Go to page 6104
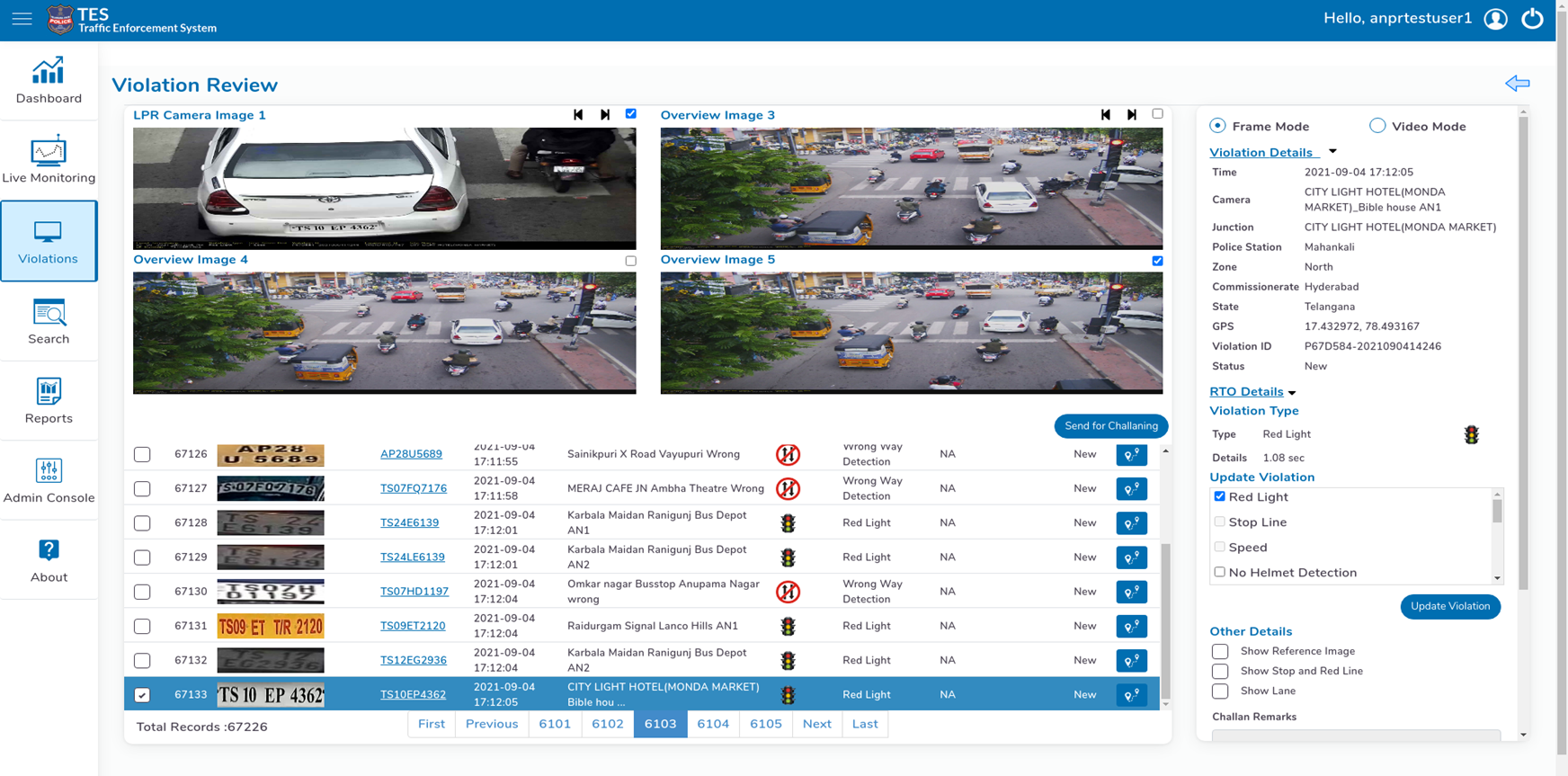The height and width of the screenshot is (776, 1568). pyautogui.click(x=713, y=724)
